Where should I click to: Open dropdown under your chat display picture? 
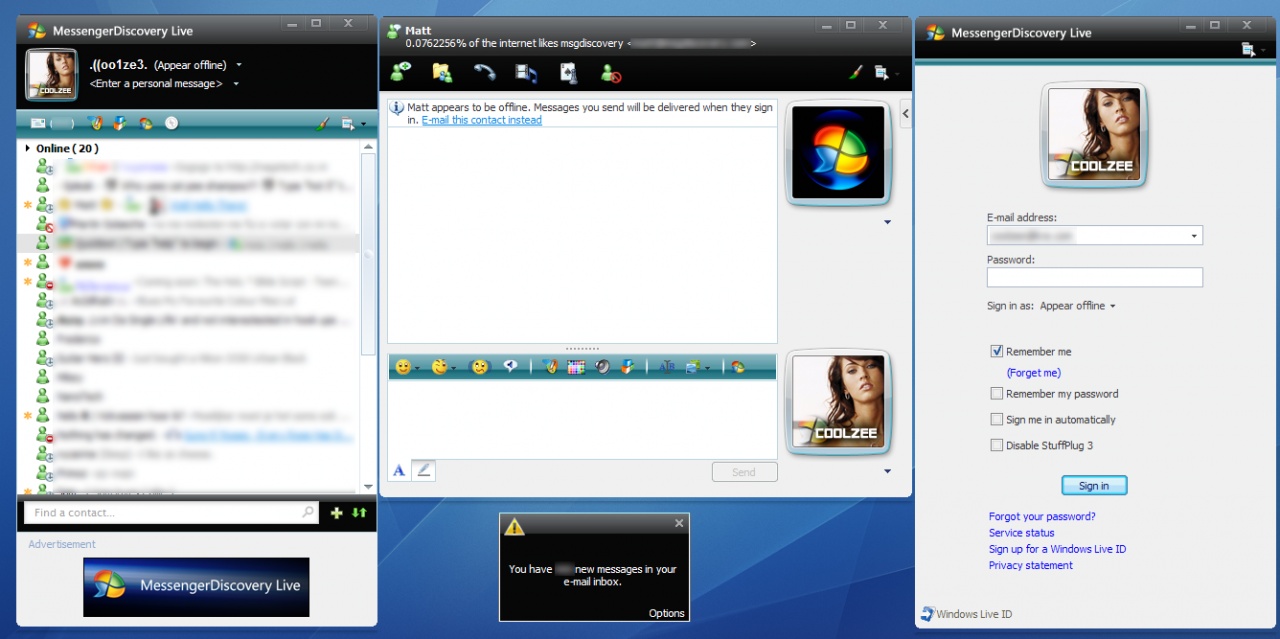(887, 471)
